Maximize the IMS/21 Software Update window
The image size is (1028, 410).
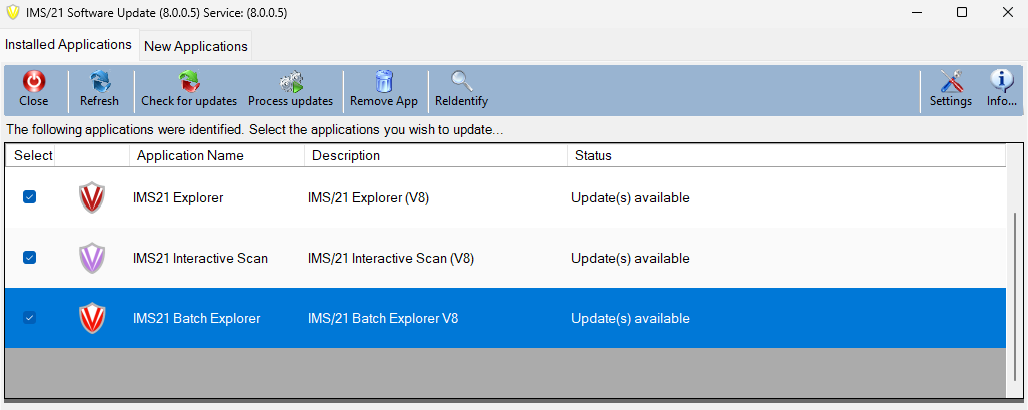tap(962, 12)
